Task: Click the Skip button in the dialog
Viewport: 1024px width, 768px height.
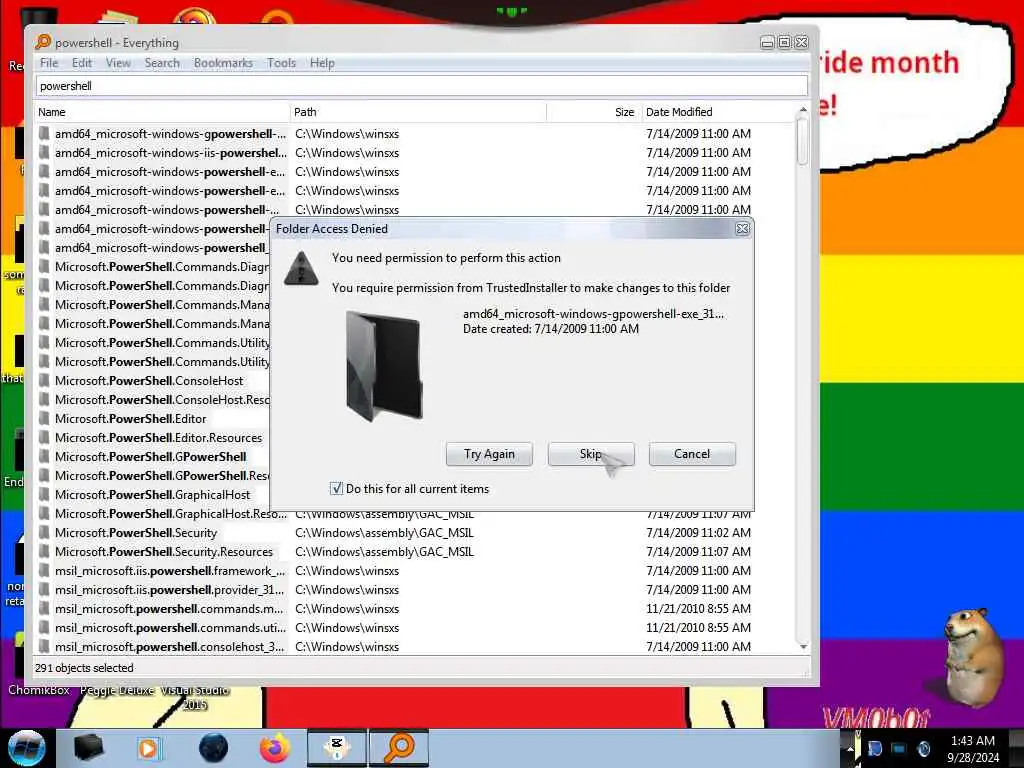Action: point(590,454)
